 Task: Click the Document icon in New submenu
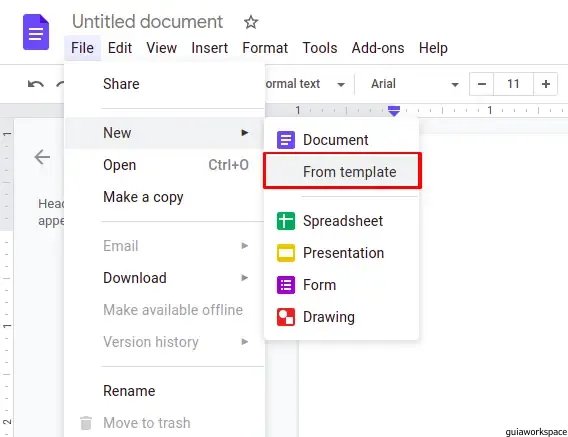[x=286, y=140]
